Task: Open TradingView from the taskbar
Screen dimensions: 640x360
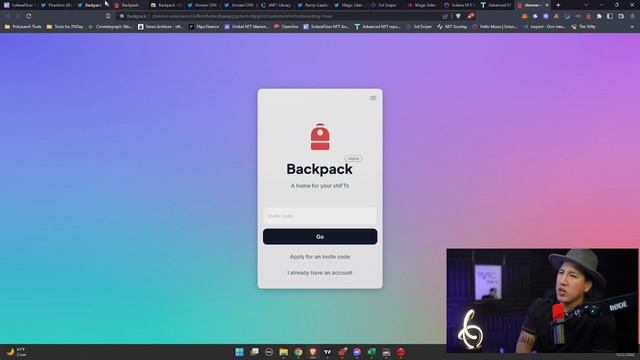Action: [328, 352]
